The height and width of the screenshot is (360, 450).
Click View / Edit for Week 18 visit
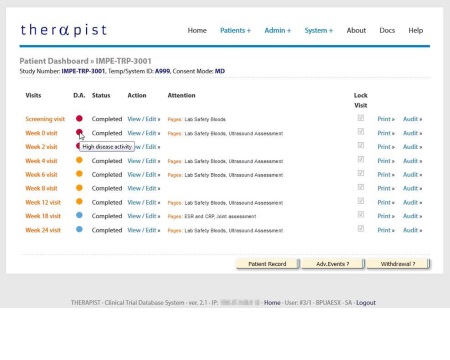pyautogui.click(x=144, y=216)
